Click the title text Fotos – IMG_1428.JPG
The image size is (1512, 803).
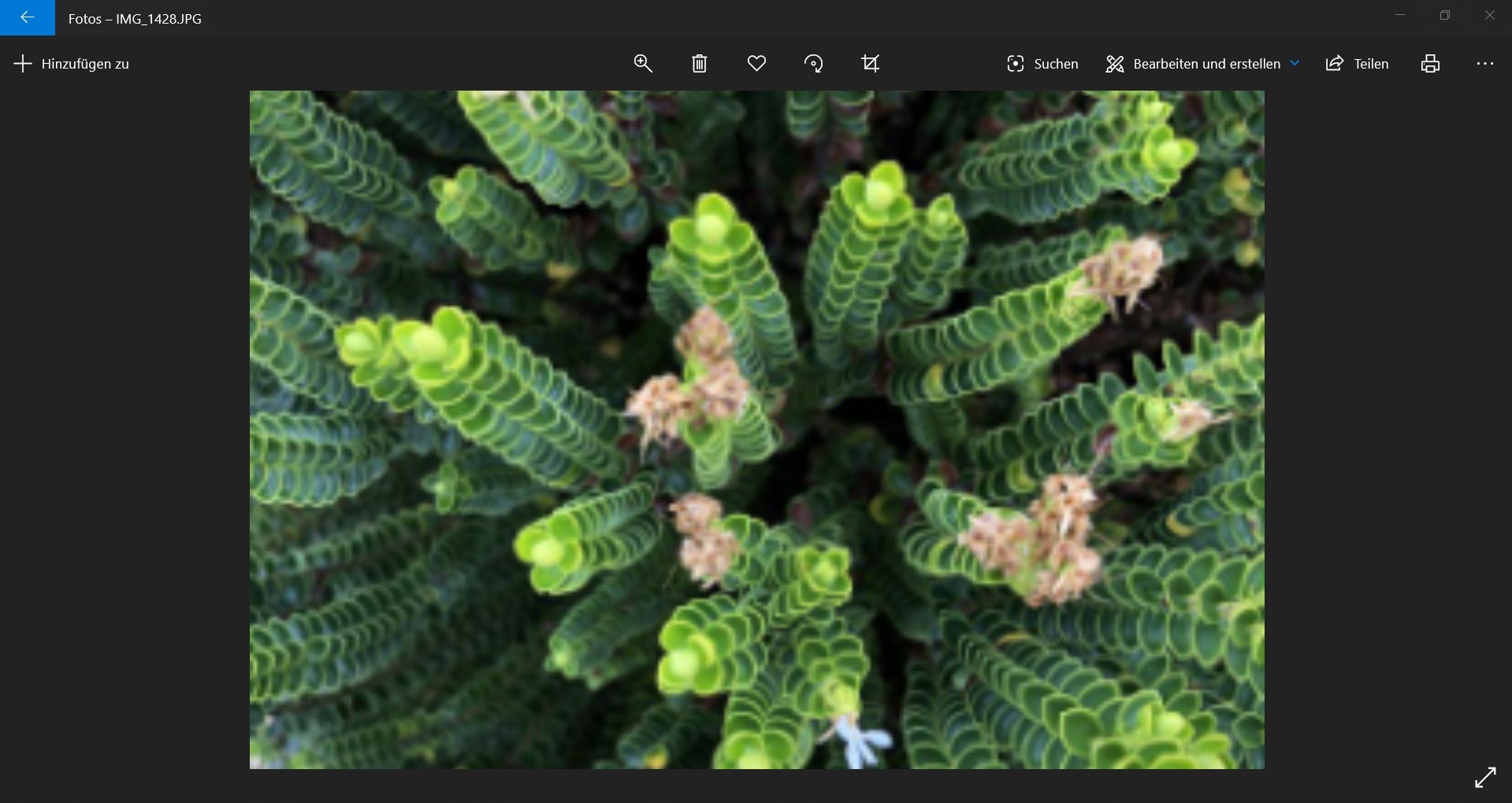pos(135,19)
